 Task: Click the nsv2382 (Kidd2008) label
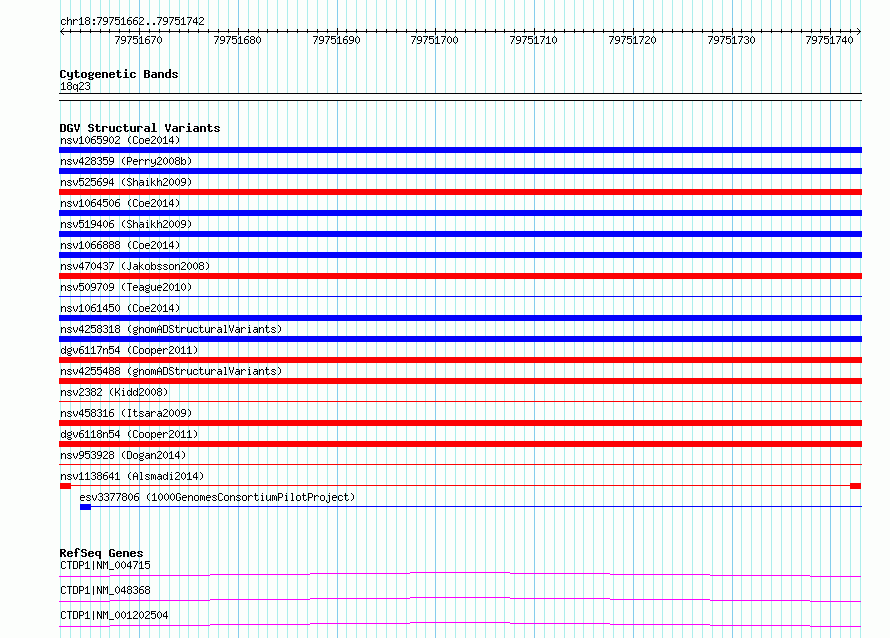click(114, 392)
